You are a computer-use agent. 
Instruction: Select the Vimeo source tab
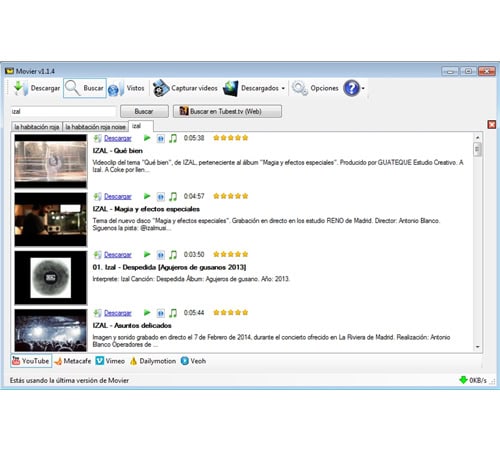[x=110, y=361]
